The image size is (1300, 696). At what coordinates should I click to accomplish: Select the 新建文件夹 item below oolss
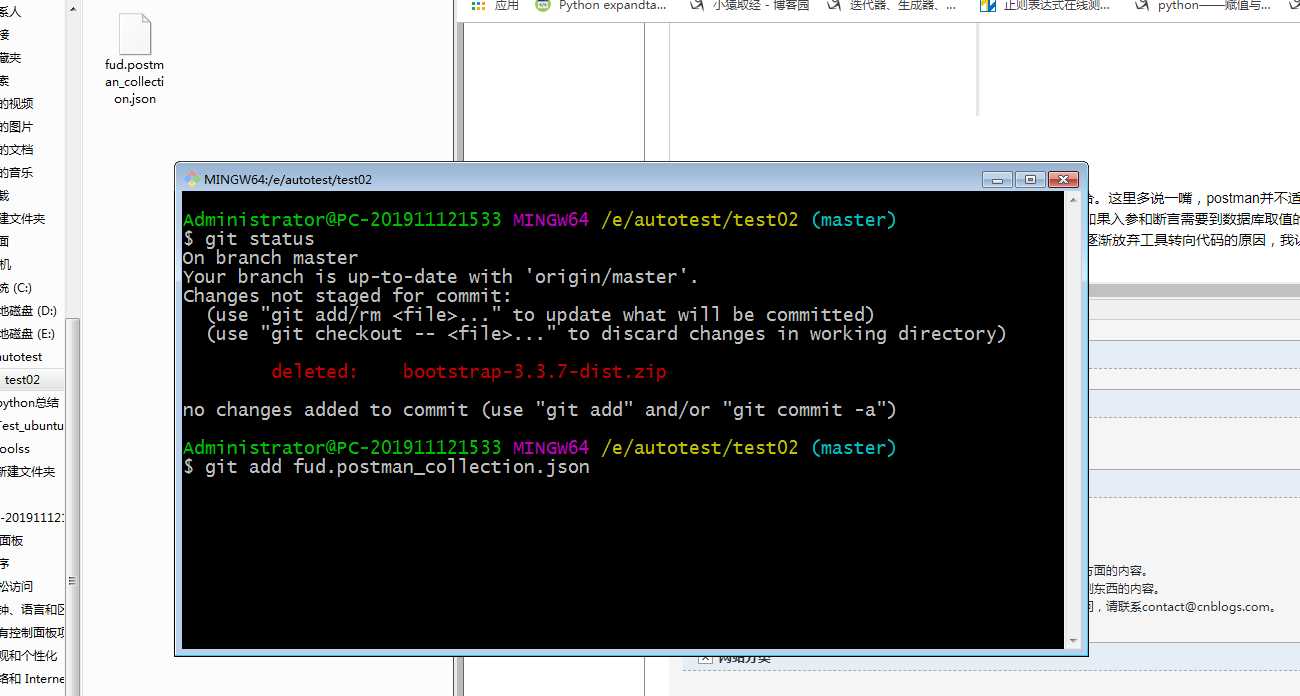[28, 472]
